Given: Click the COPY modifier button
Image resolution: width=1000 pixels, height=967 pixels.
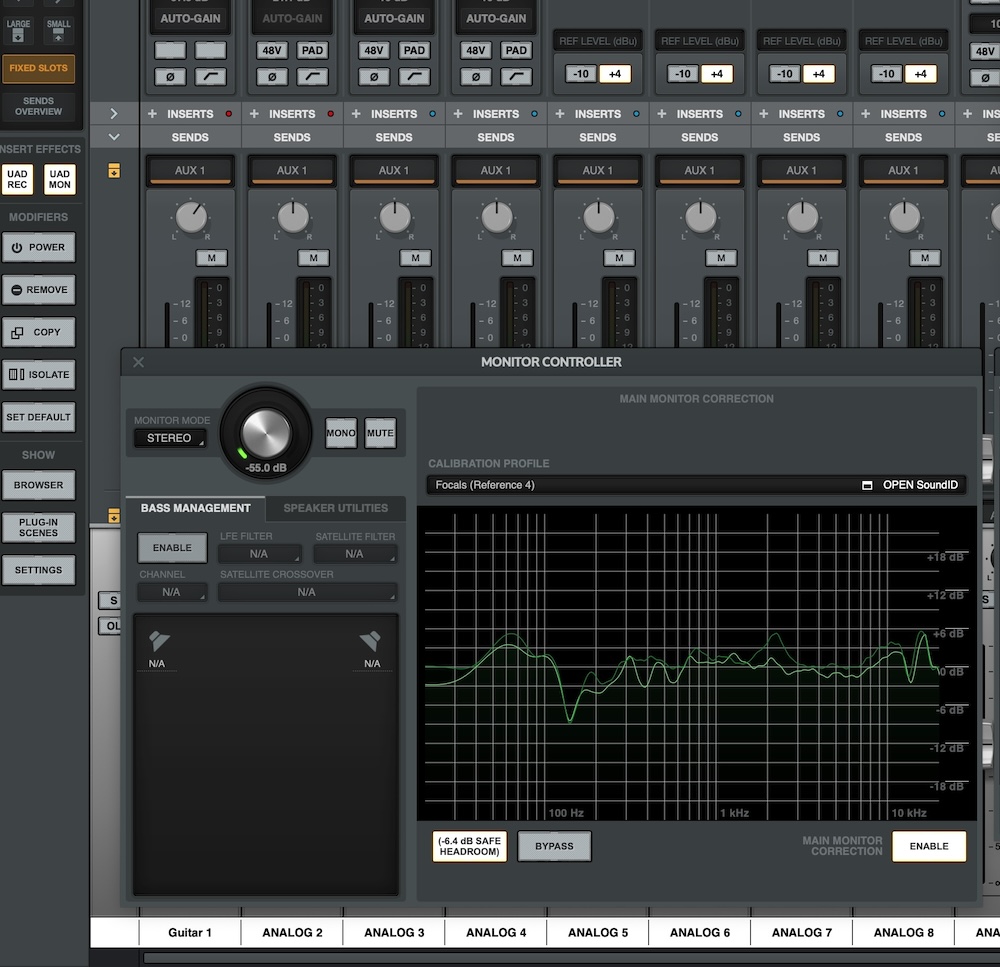Looking at the screenshot, I should (39, 332).
